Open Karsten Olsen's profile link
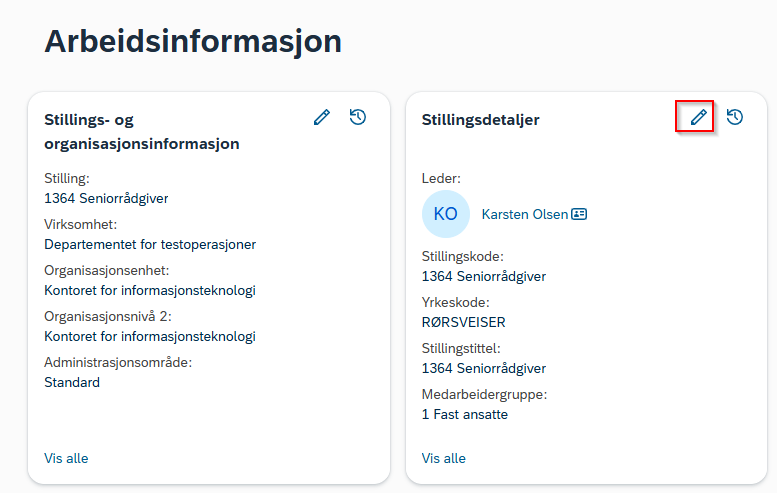The image size is (777, 493). [x=524, y=214]
